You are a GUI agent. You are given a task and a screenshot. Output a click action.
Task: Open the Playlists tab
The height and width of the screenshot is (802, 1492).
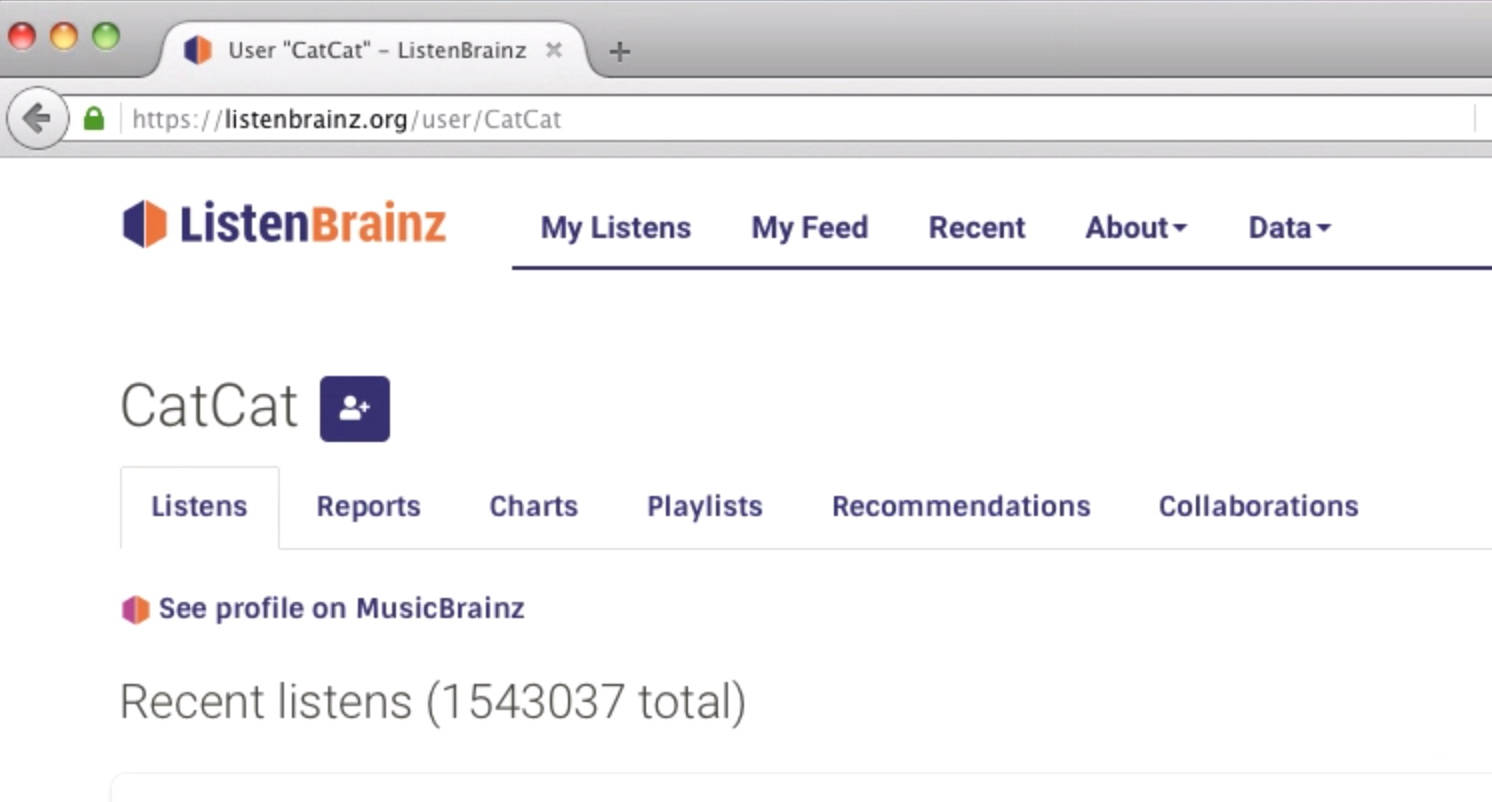click(x=705, y=507)
